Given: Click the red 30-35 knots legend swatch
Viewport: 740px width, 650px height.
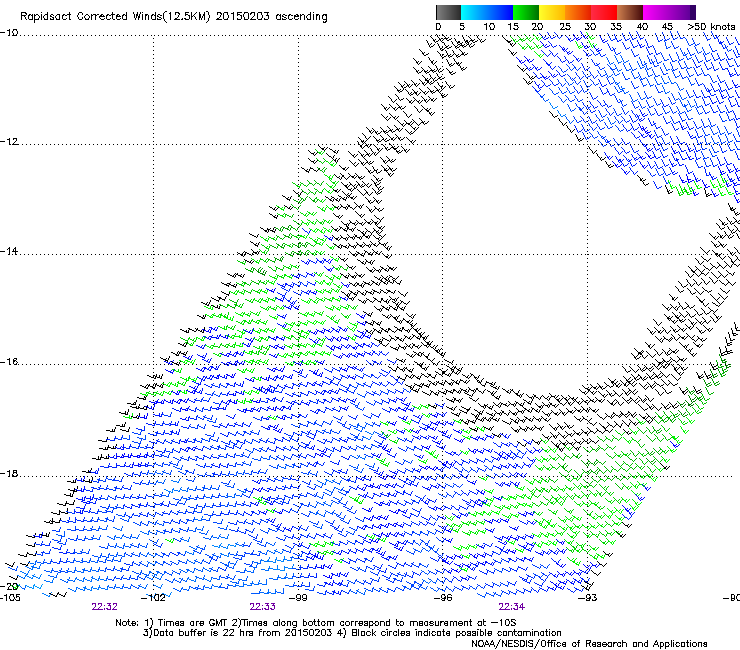Looking at the screenshot, I should point(604,12).
